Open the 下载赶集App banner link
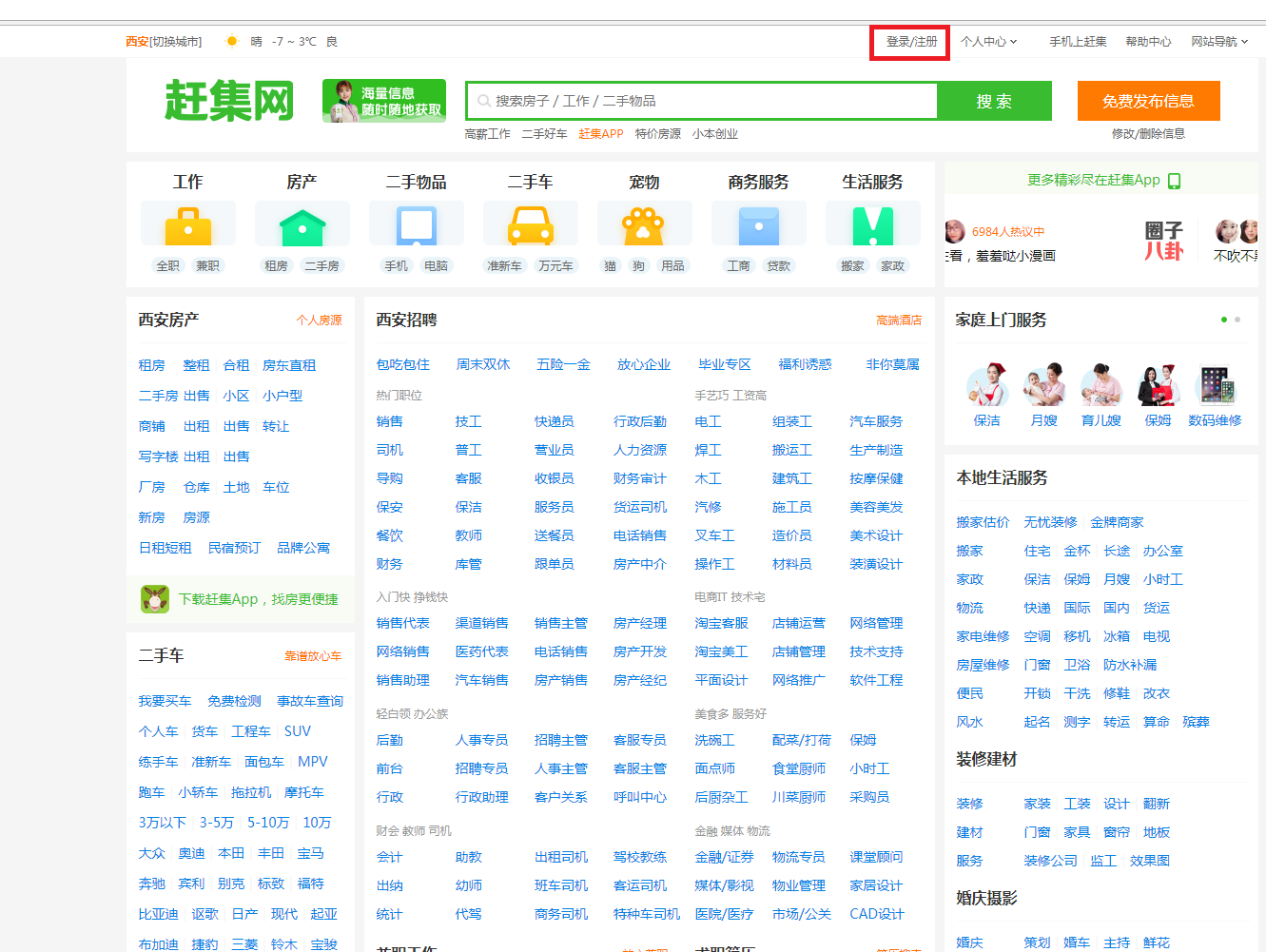 [x=241, y=599]
